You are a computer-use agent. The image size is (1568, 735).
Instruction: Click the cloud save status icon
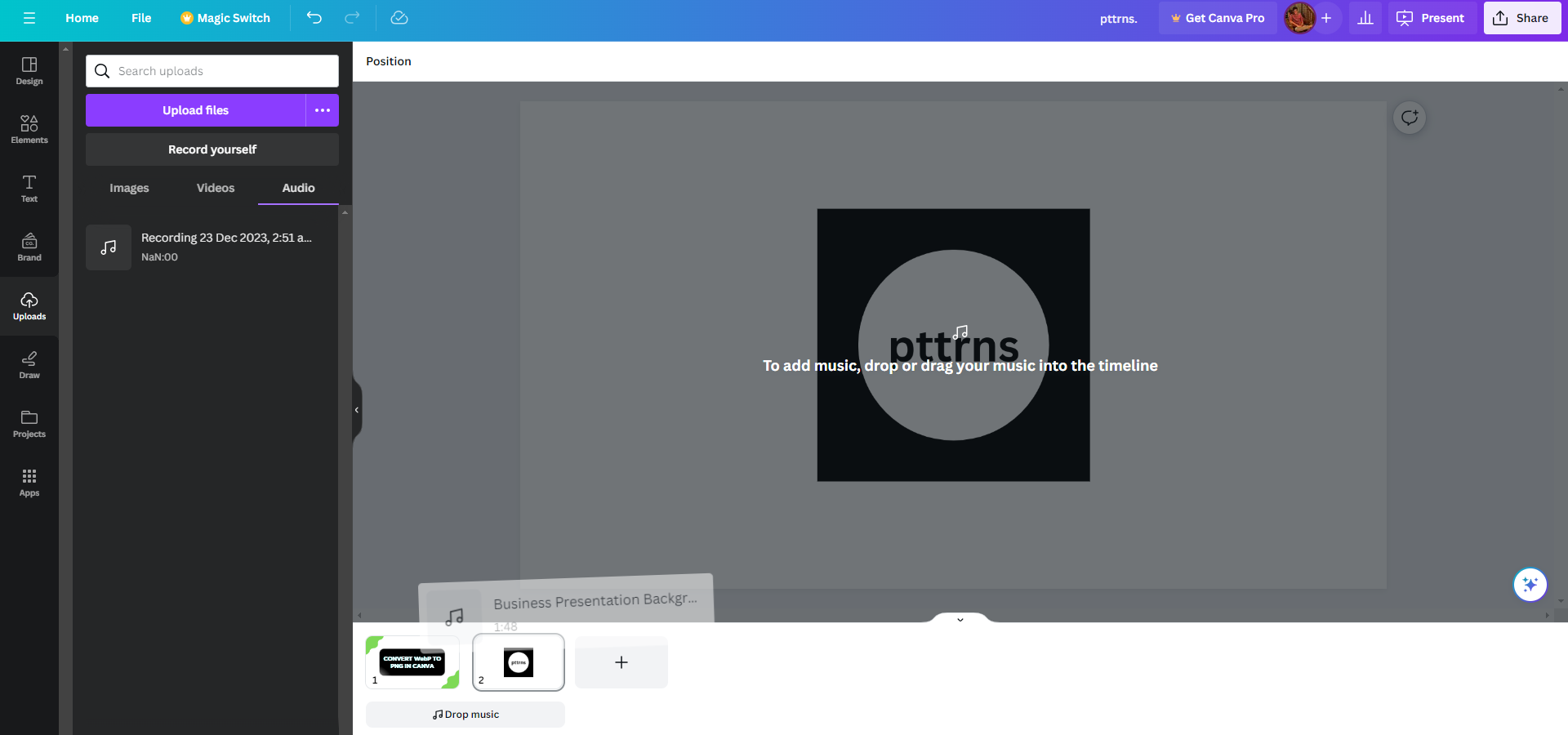(x=399, y=18)
